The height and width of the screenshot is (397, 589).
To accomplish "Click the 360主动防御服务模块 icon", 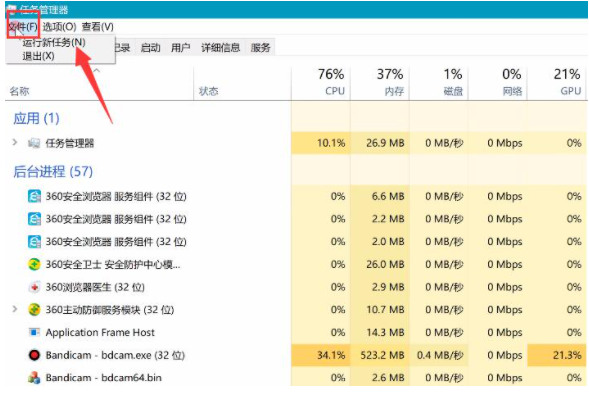I will pos(34,310).
